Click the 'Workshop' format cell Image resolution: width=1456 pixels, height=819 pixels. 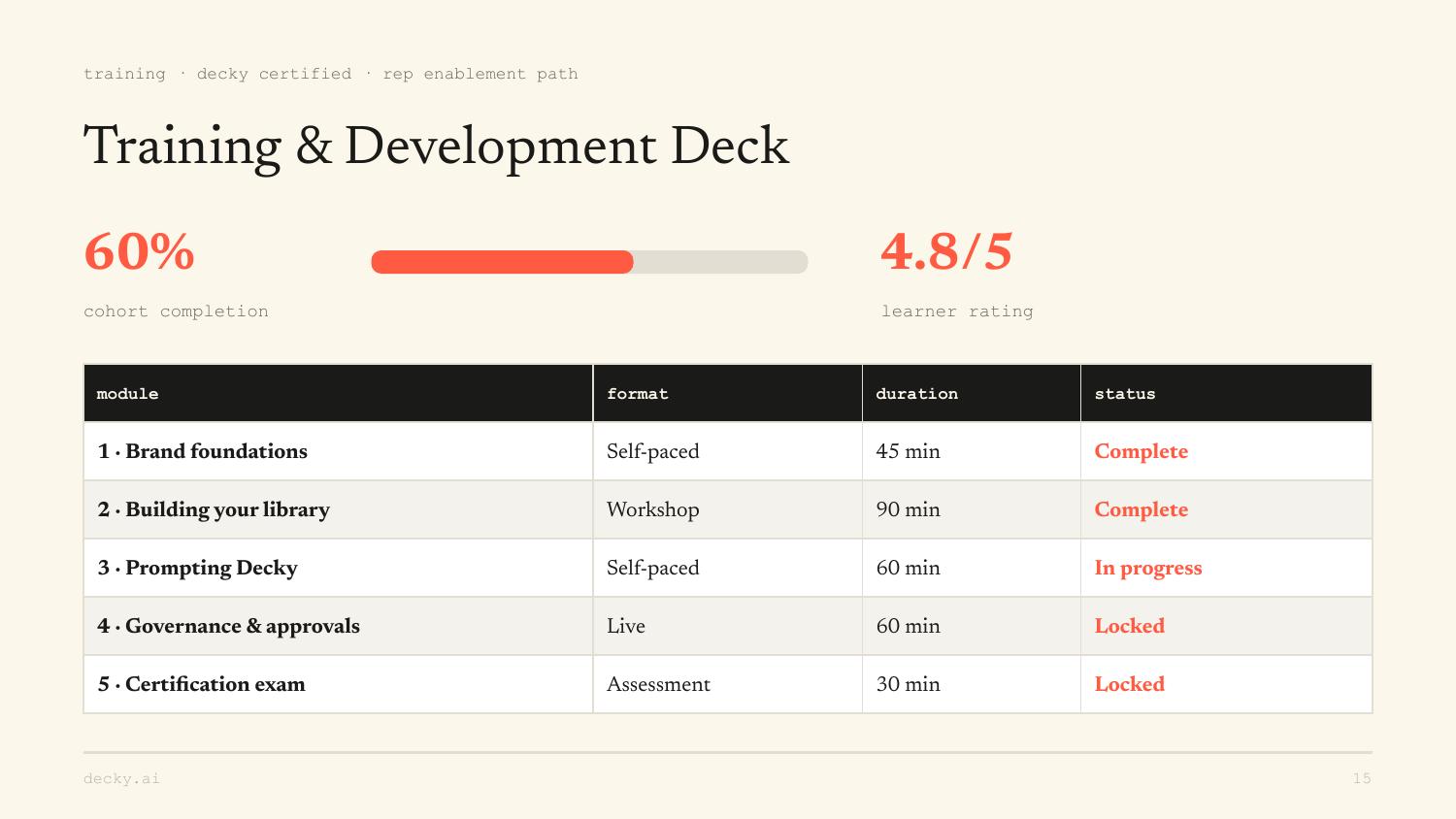pyautogui.click(x=727, y=509)
